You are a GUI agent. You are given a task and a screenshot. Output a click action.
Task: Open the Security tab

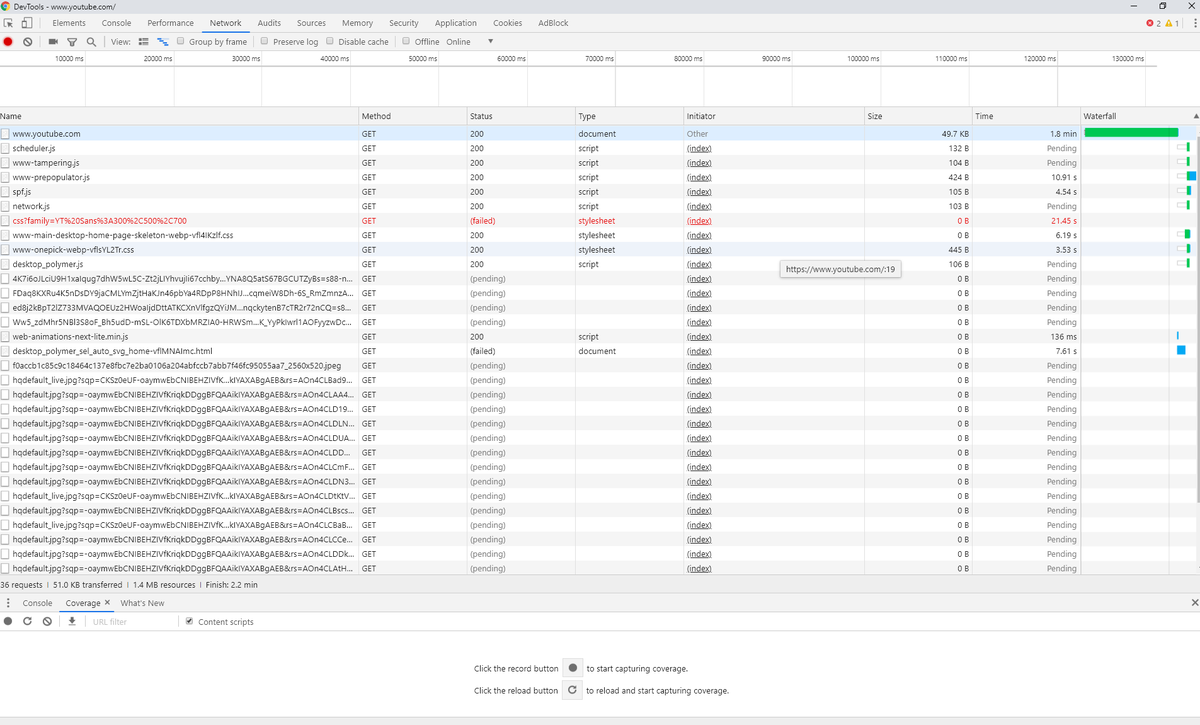404,23
